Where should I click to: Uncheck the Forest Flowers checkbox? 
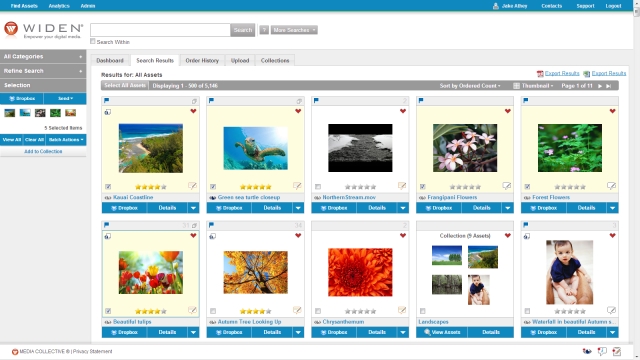tap(527, 187)
